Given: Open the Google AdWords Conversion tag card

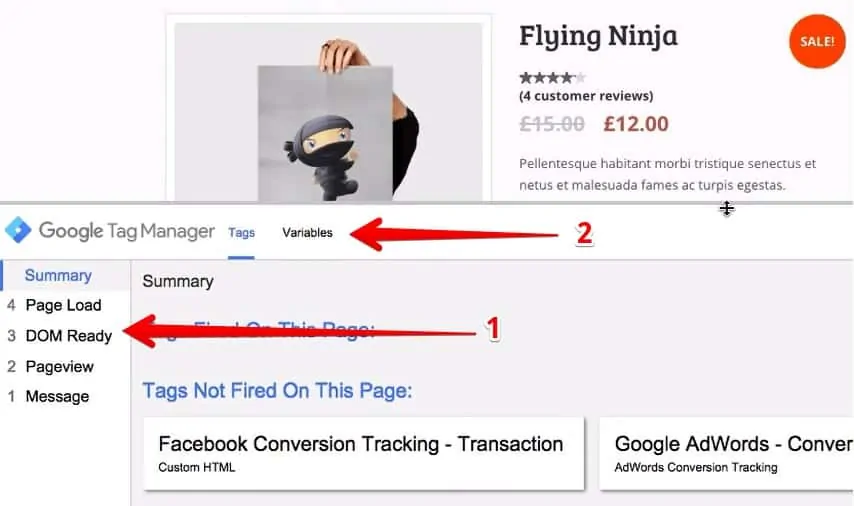Looking at the screenshot, I should tap(726, 453).
